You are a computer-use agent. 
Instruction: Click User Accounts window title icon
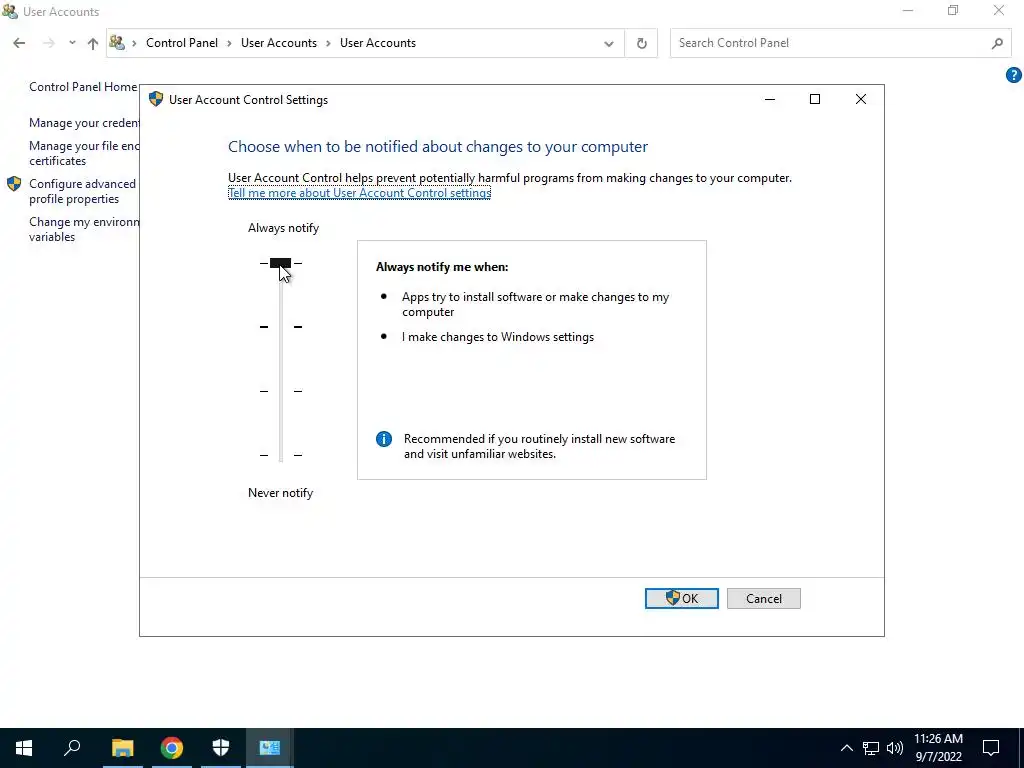pyautogui.click(x=10, y=11)
